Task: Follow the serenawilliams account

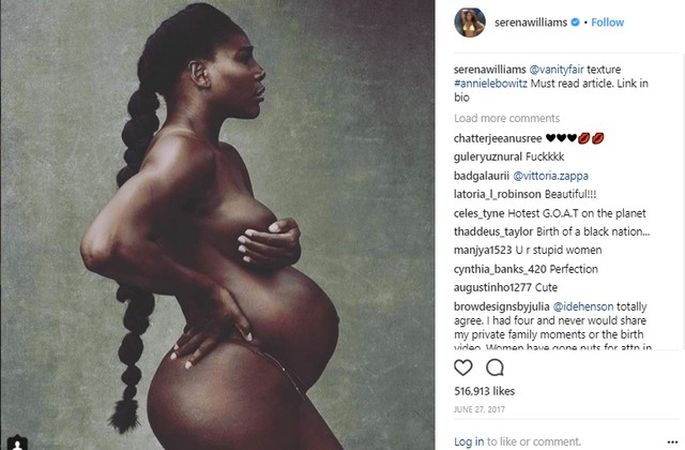Action: pos(607,22)
